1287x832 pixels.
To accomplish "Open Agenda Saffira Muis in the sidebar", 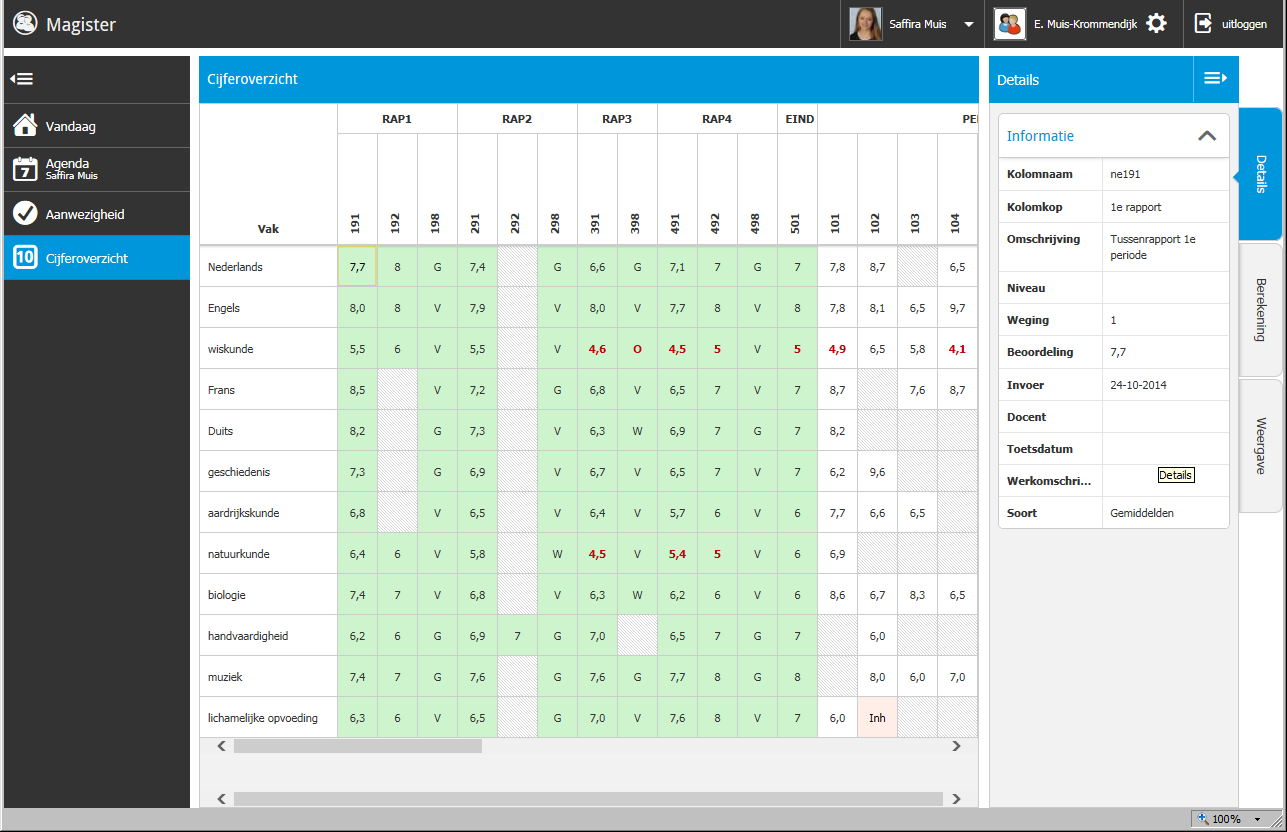I will (96, 169).
